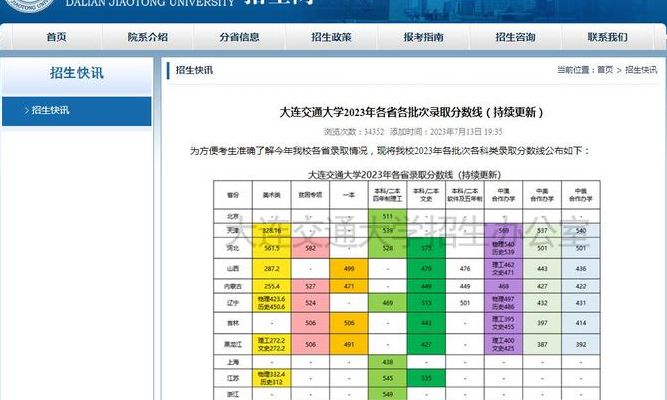Viewport: 667px width, 400px height.
Task: Select the 添加时间 2023年7月13日 19:35 text
Action: point(446,132)
